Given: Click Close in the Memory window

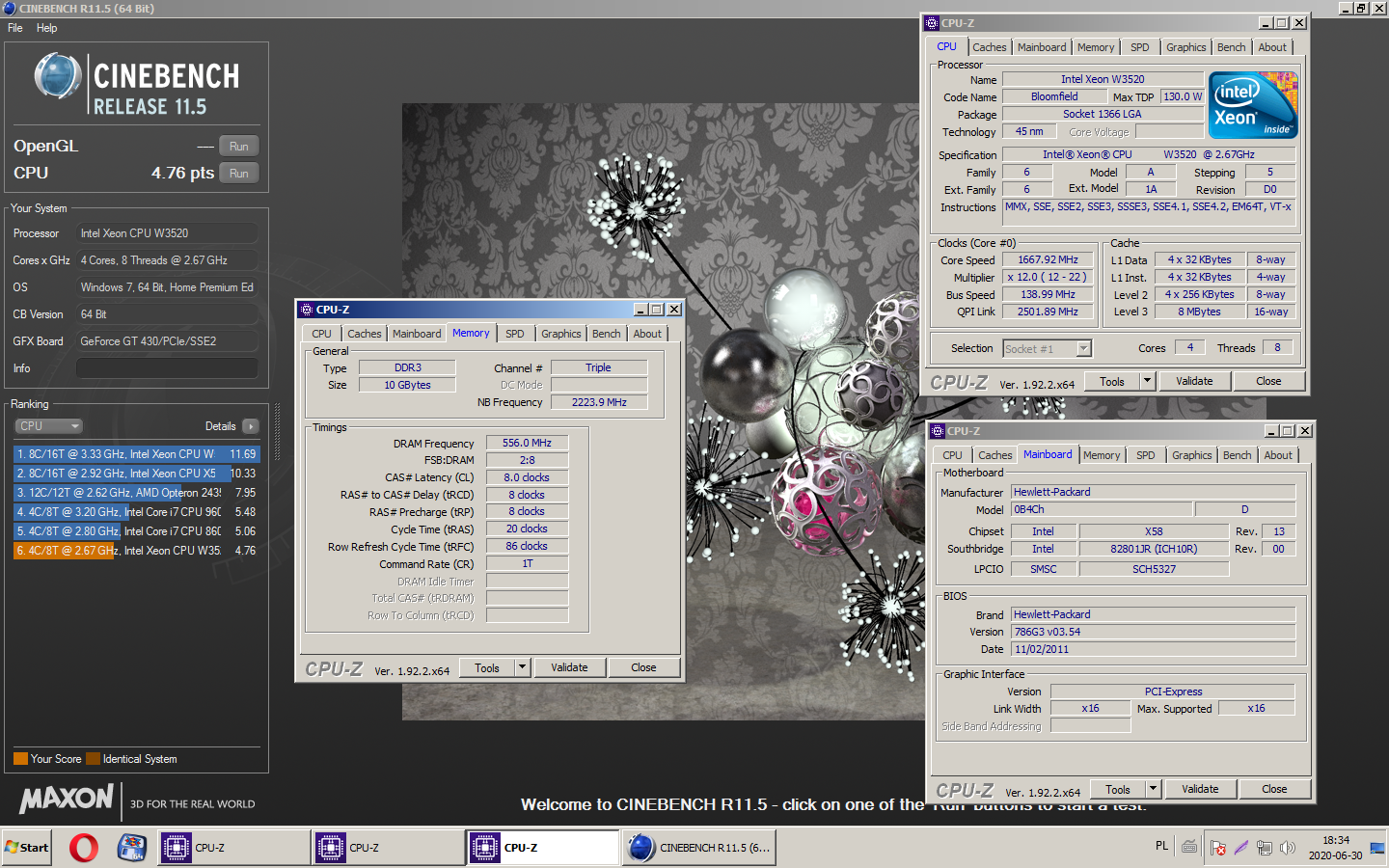Looking at the screenshot, I should (x=643, y=667).
